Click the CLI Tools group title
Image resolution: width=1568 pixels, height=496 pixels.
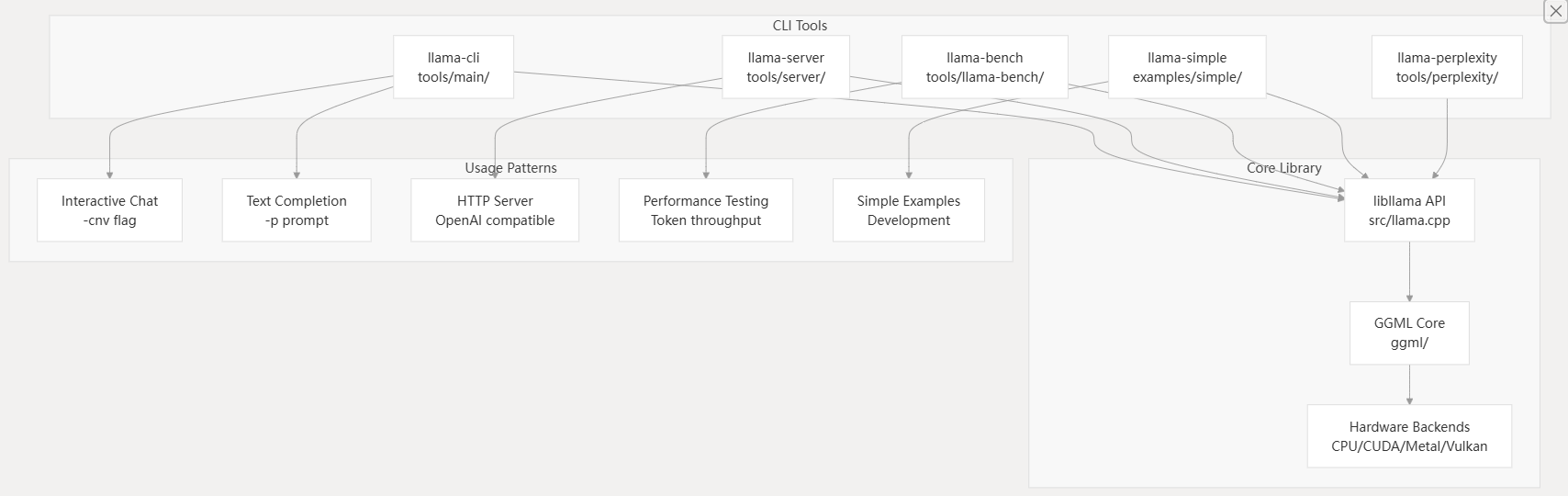coord(800,26)
